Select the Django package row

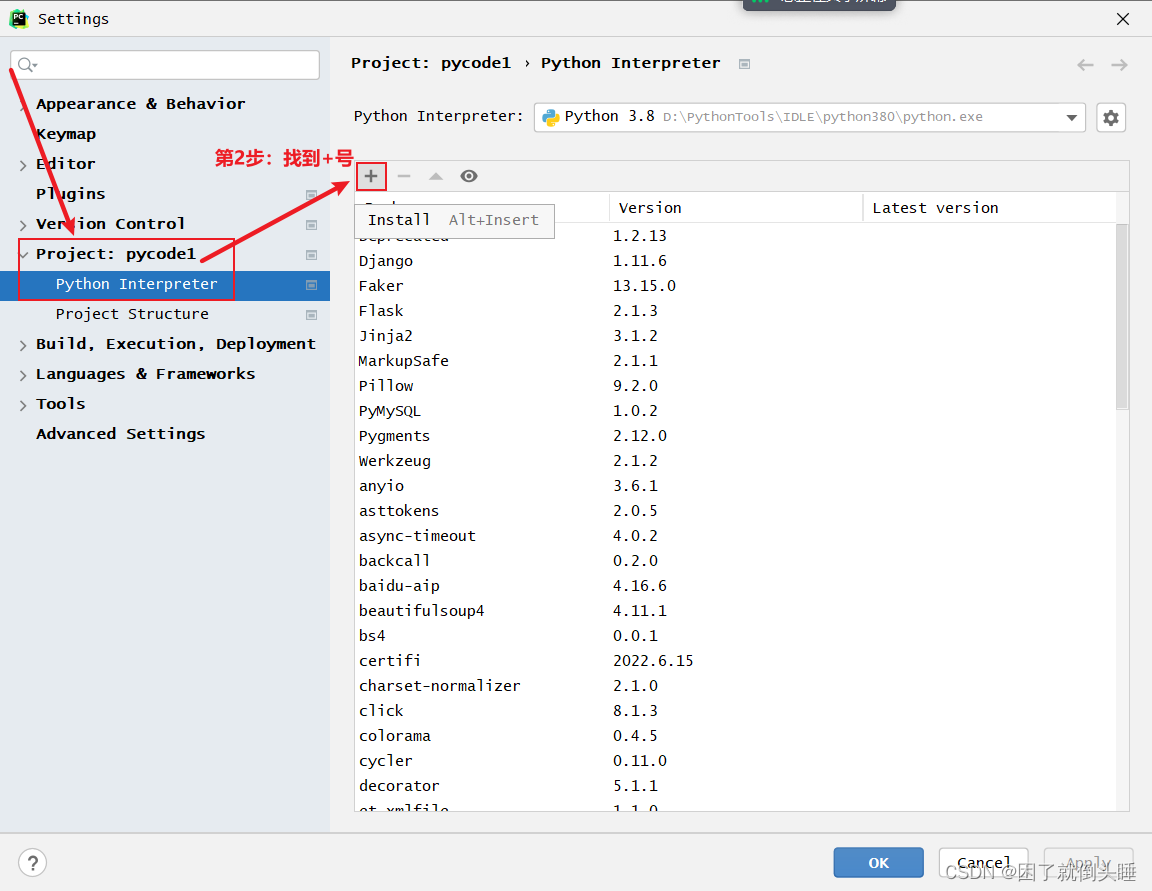click(x=735, y=261)
